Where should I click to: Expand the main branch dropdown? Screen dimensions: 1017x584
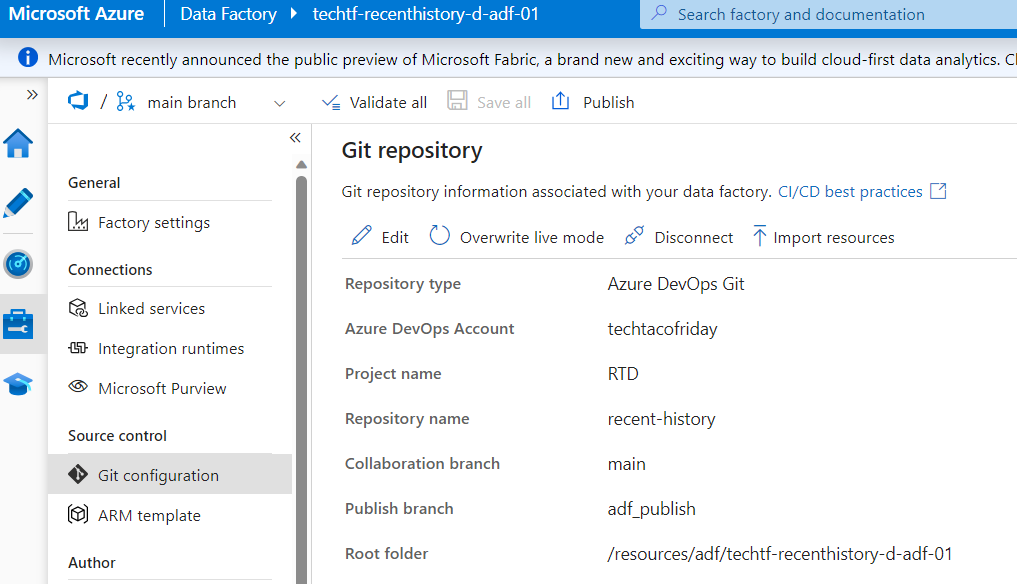279,103
